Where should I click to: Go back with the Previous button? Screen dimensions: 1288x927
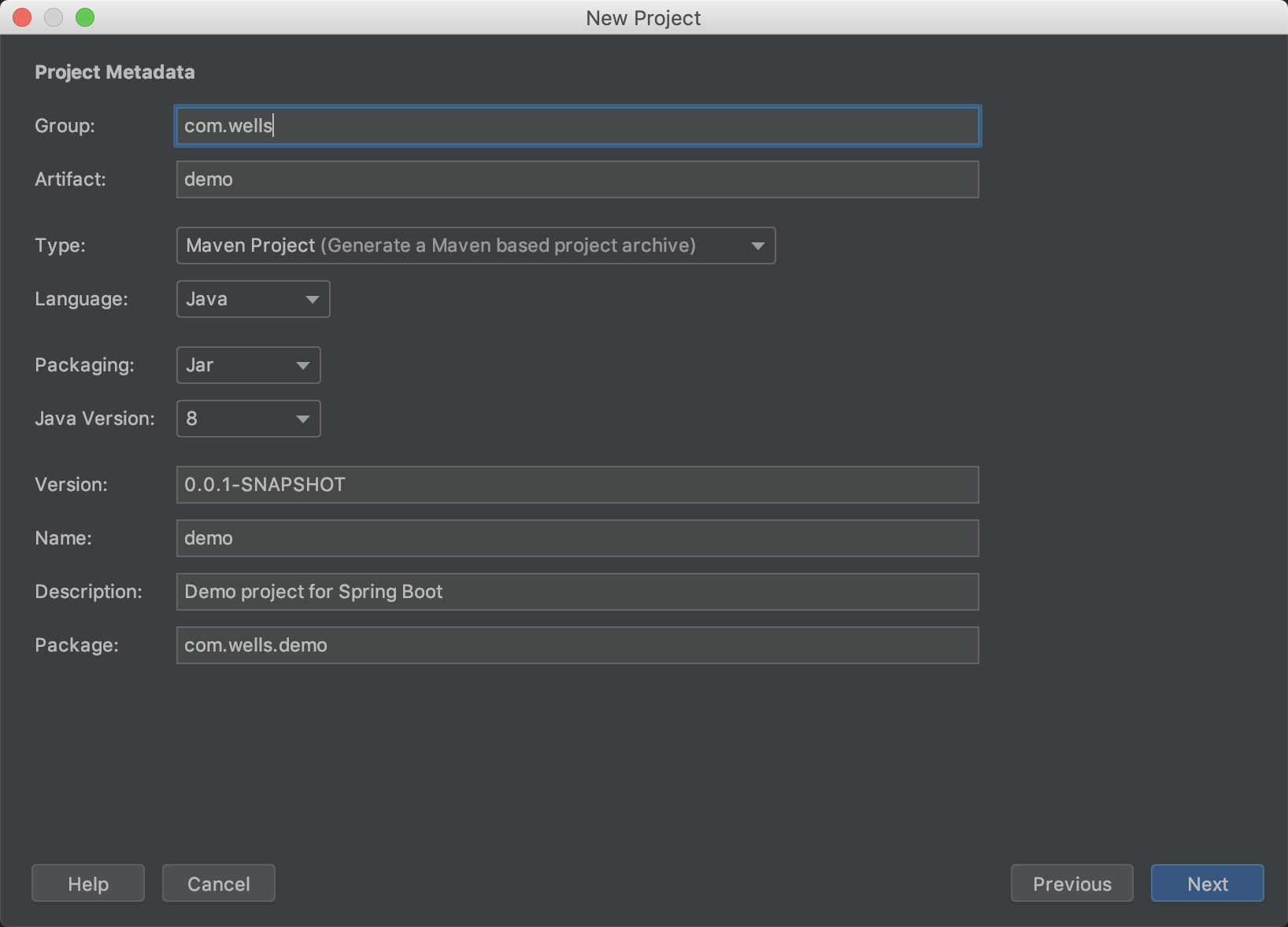click(1071, 884)
